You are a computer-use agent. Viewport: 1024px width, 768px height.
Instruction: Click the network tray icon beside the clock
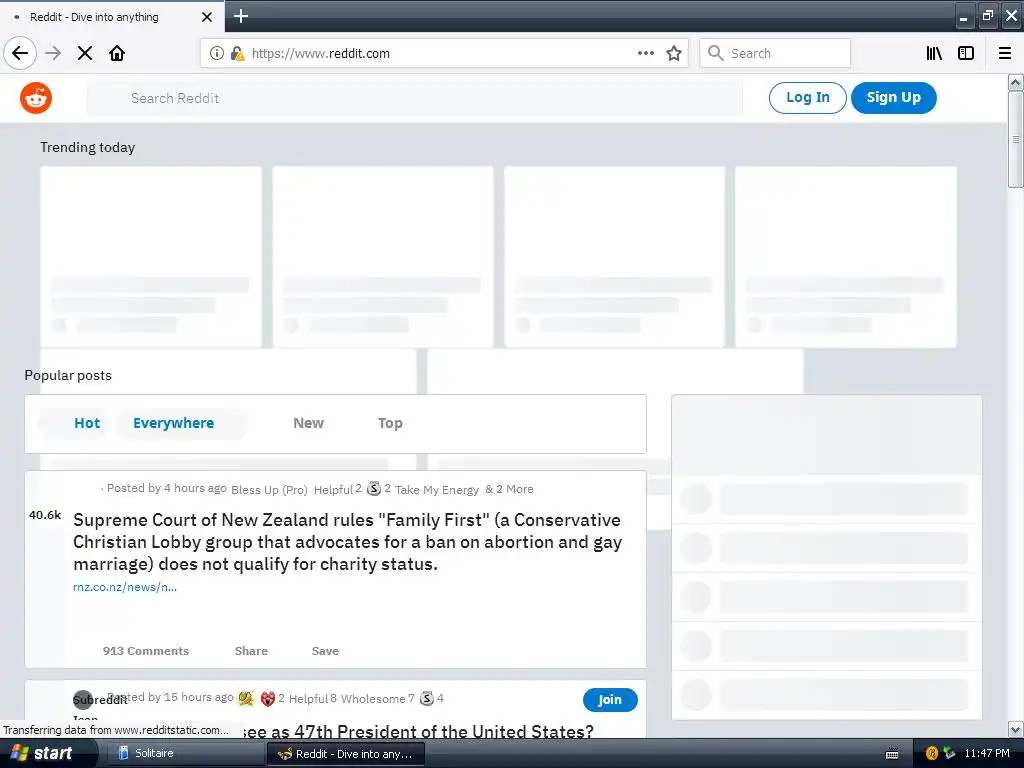[949, 753]
